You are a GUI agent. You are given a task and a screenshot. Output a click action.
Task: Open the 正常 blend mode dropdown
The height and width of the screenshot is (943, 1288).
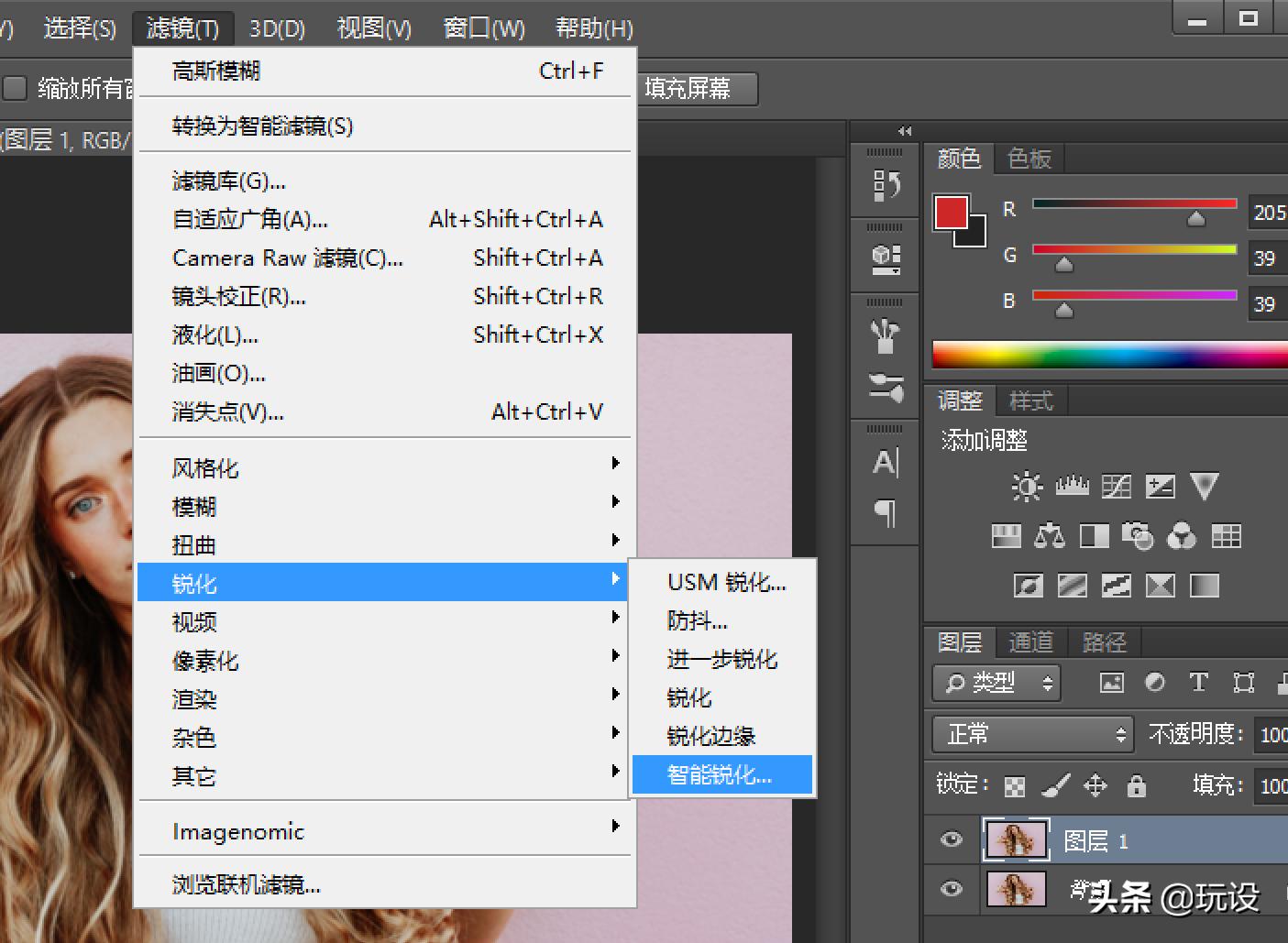(x=1032, y=734)
